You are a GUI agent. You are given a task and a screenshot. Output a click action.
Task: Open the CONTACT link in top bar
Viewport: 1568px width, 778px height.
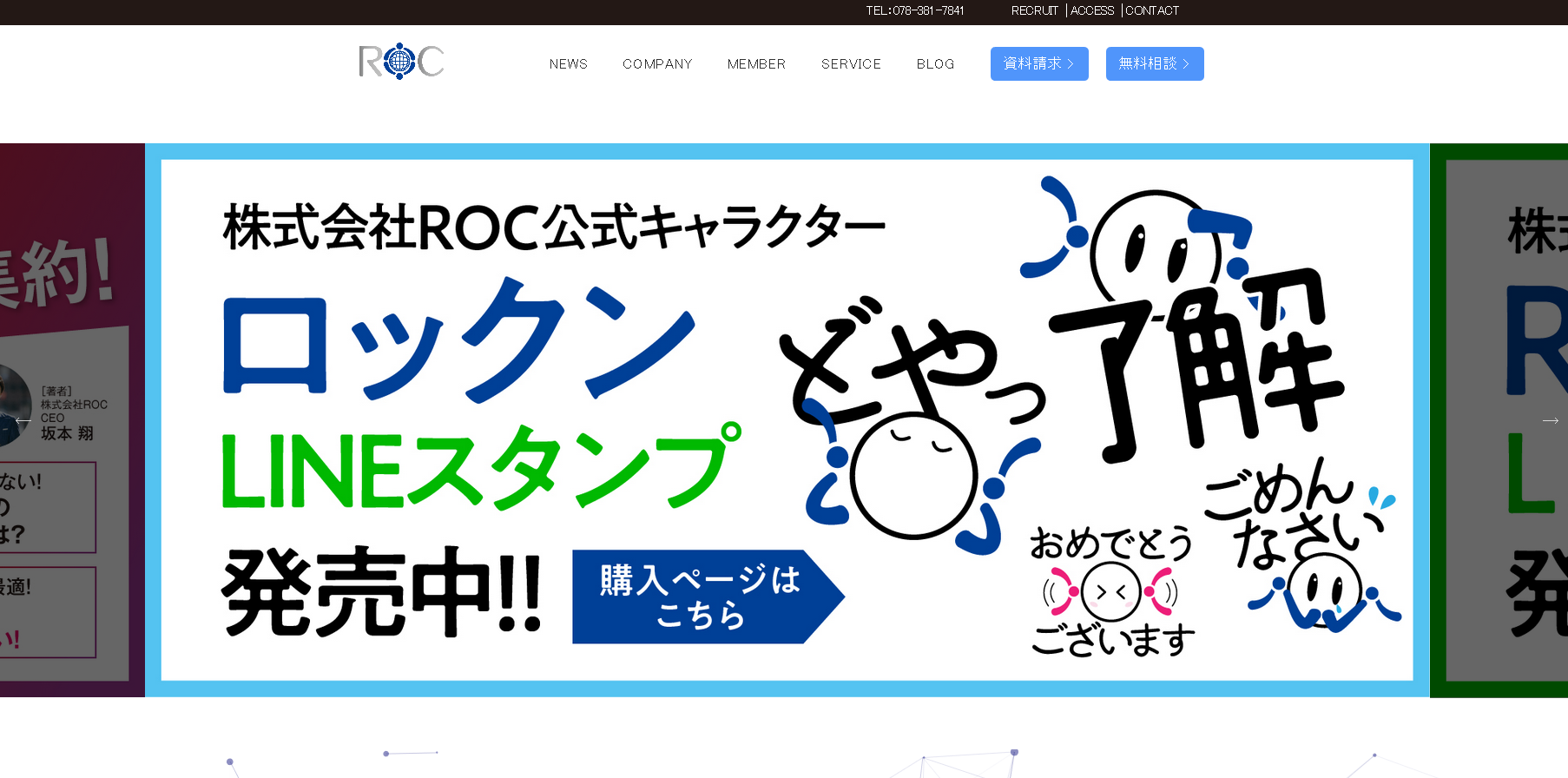(1152, 10)
